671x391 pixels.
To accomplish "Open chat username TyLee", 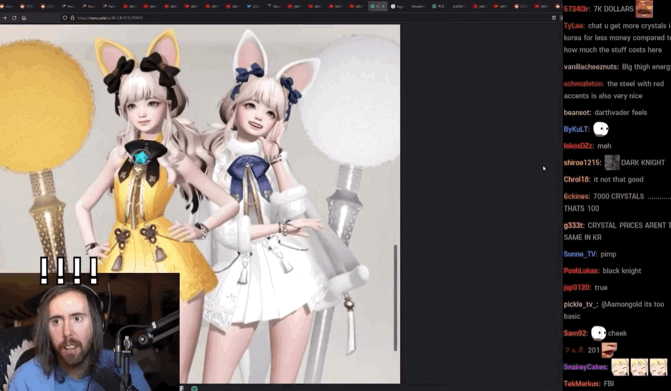I will (573, 26).
